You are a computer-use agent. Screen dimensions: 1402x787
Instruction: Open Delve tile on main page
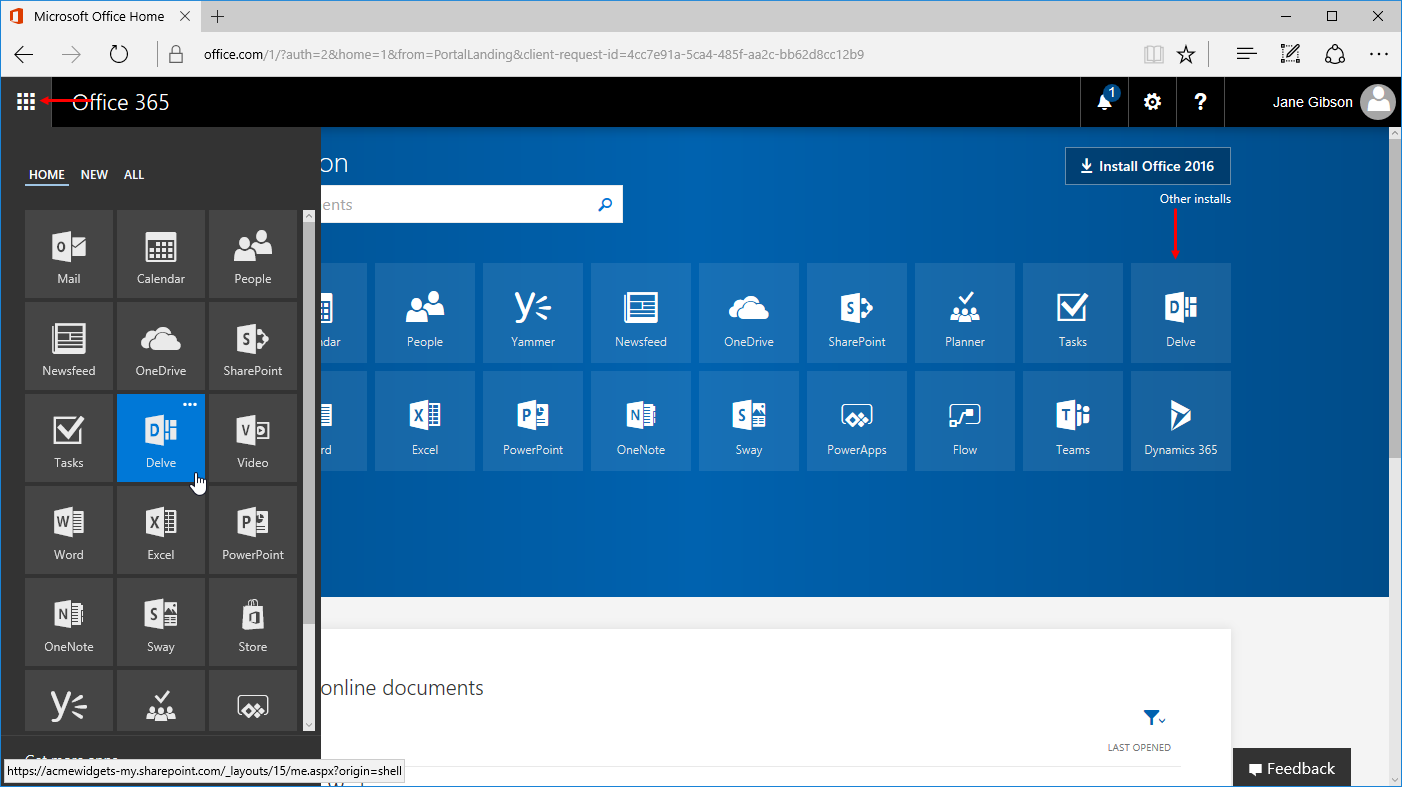1181,313
